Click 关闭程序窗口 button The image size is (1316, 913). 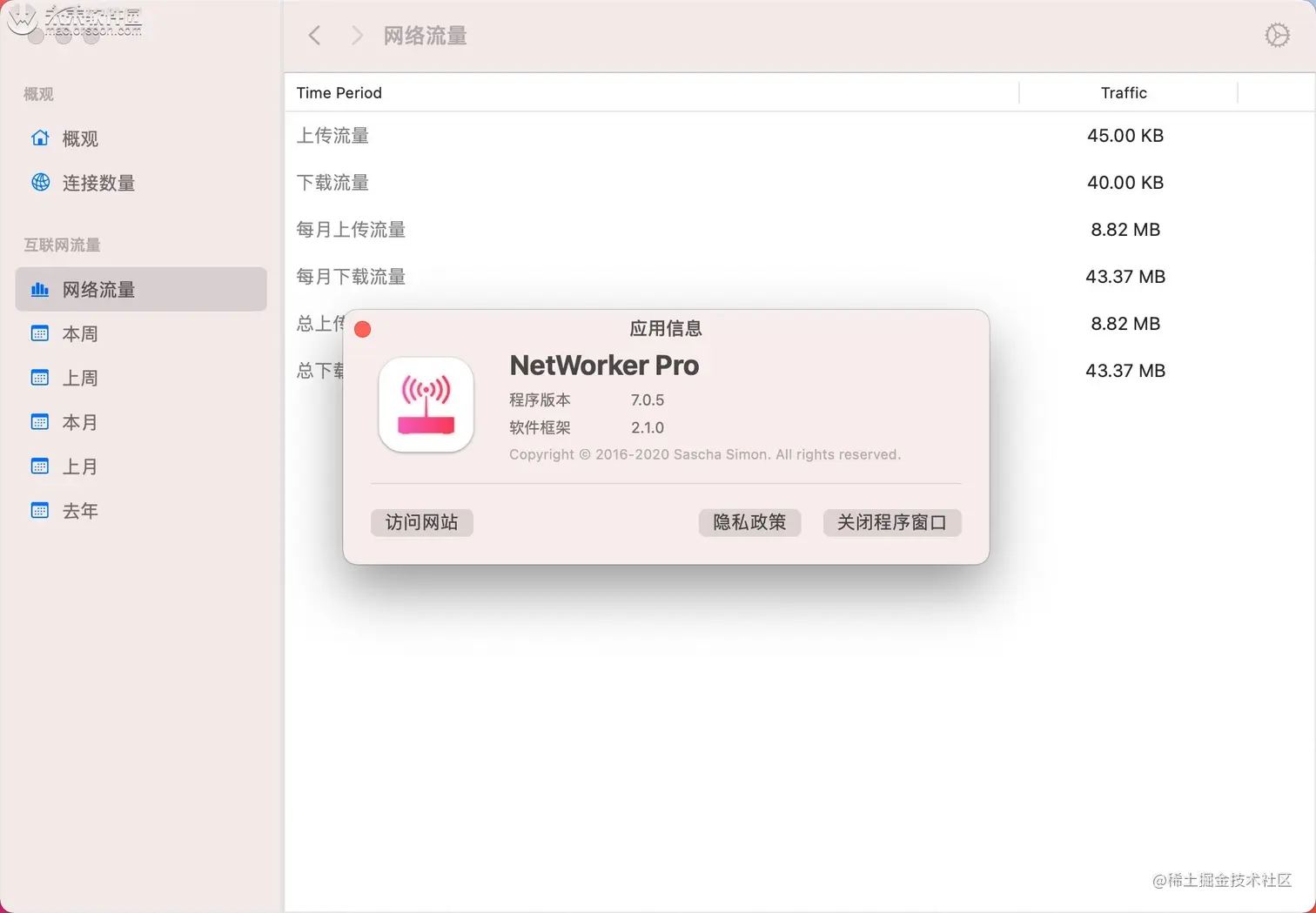pos(892,522)
